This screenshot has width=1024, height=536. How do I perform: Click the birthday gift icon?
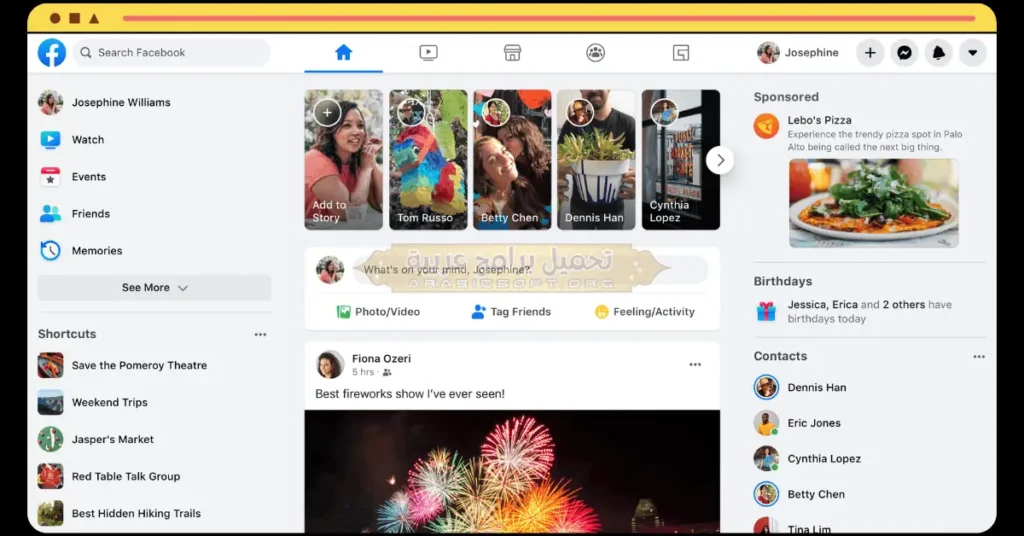[x=766, y=311]
